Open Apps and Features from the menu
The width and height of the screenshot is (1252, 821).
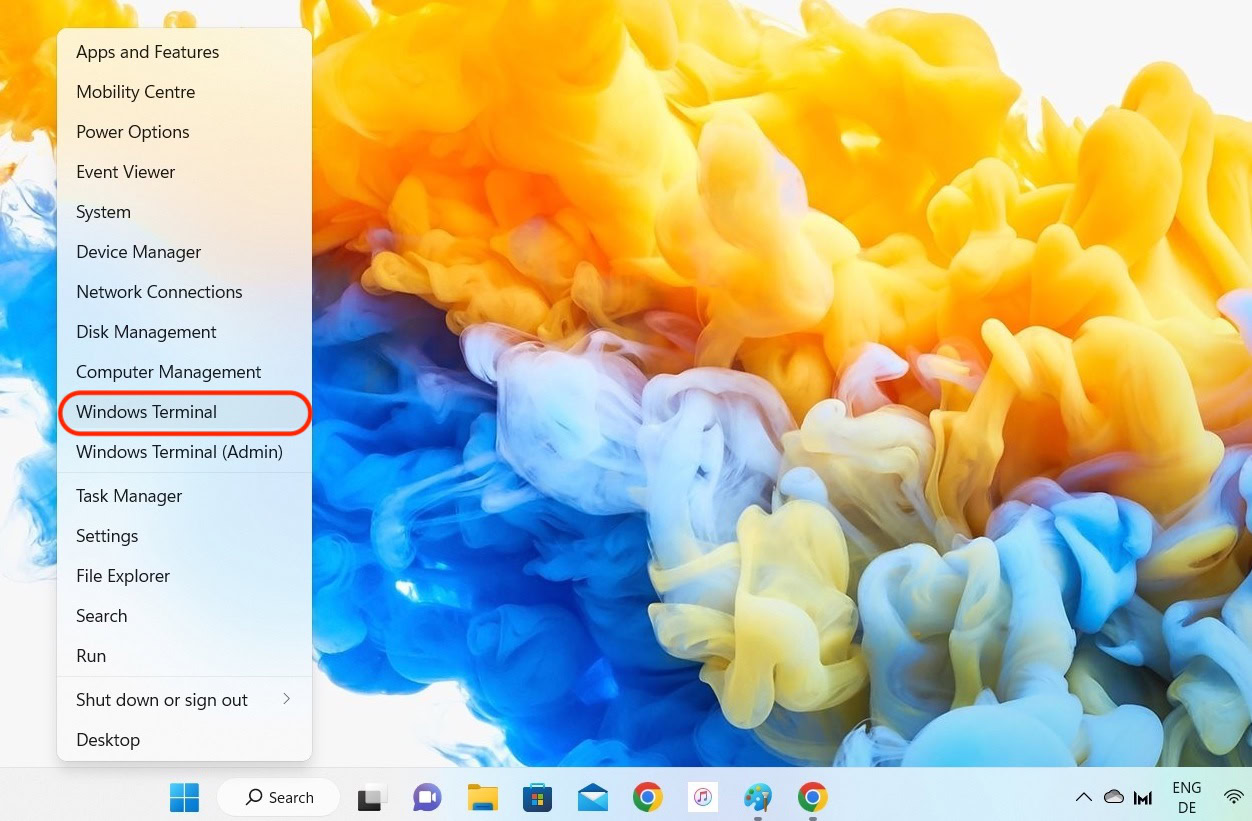click(185, 52)
